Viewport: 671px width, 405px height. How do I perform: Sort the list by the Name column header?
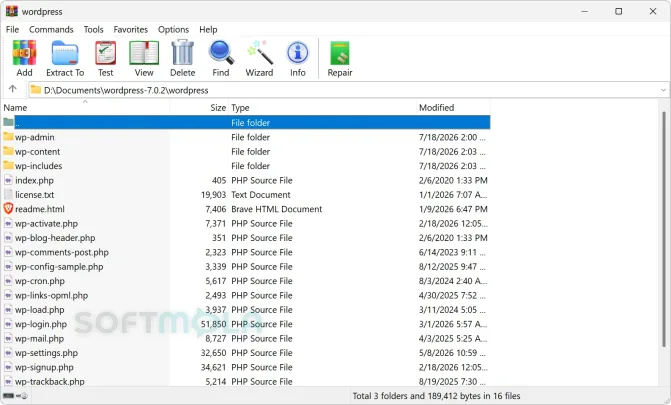(86, 107)
